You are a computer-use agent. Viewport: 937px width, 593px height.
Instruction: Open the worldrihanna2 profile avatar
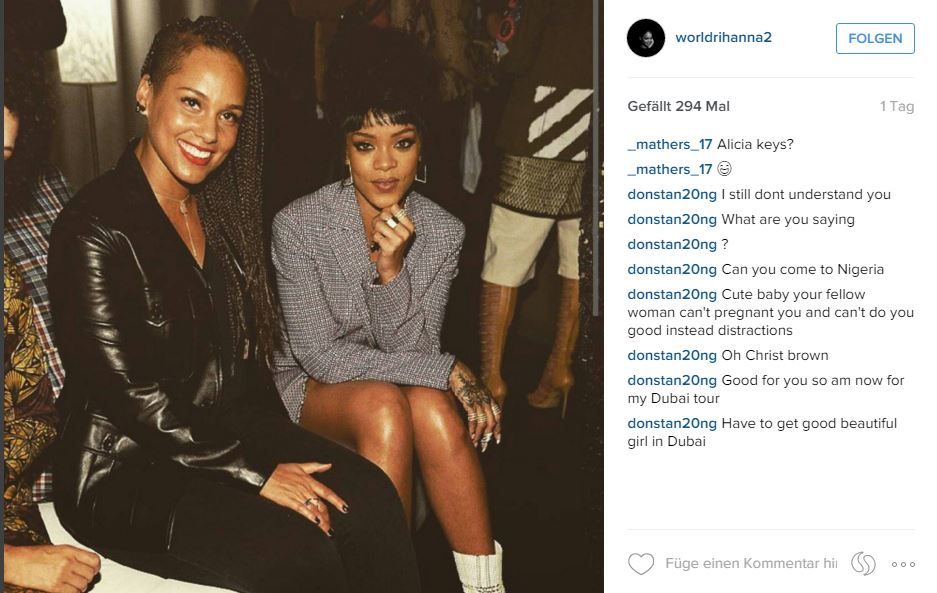pyautogui.click(x=646, y=38)
